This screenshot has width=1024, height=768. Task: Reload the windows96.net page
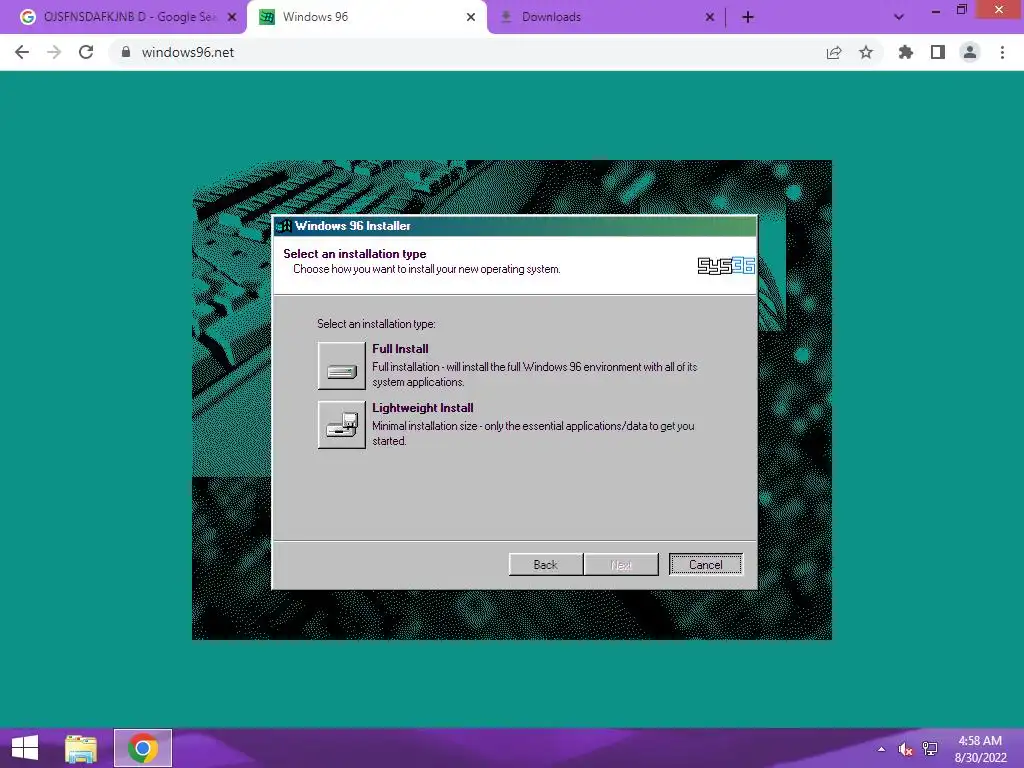click(86, 52)
